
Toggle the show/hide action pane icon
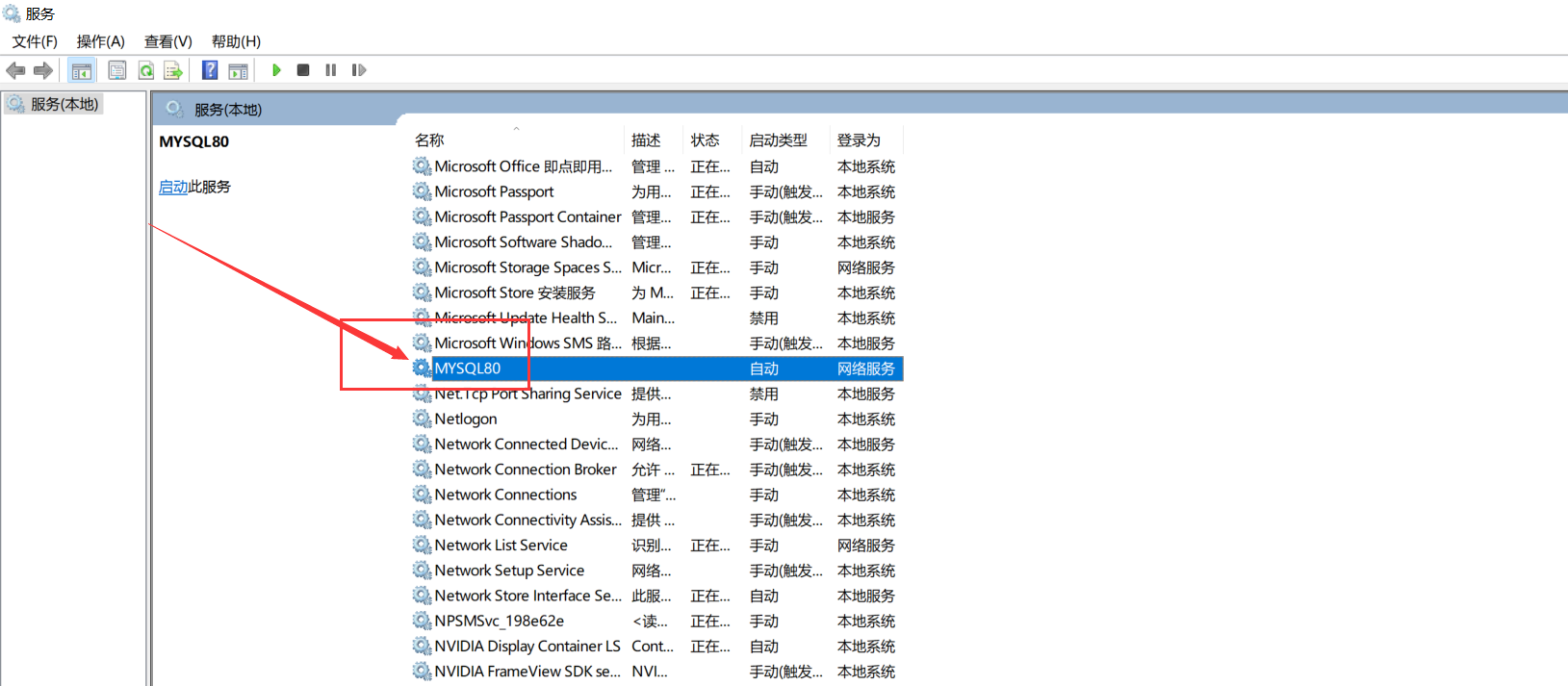238,70
